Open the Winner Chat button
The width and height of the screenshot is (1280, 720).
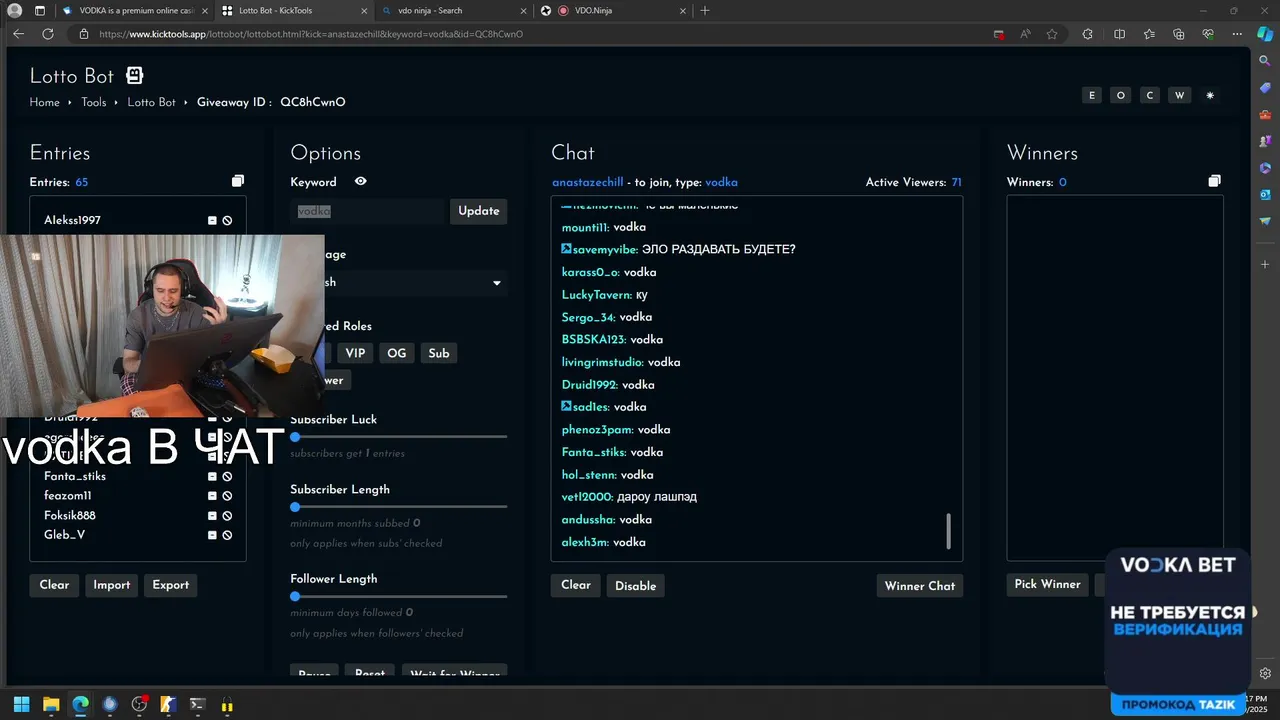pos(920,586)
